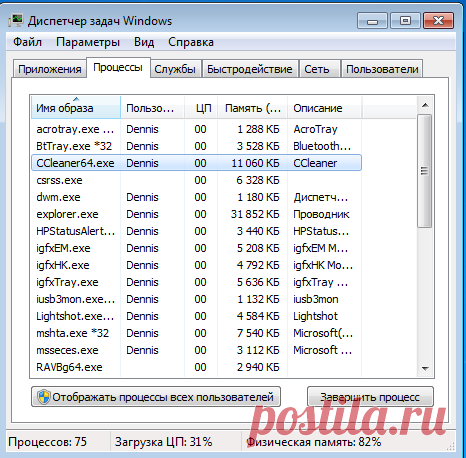Viewport: 466px width, 458px height.
Task: Select the csrss.exe process
Action: [x=196, y=180]
